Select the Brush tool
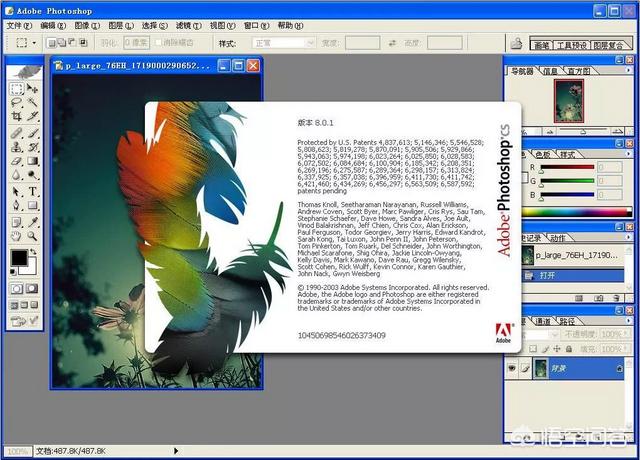This screenshot has height=460, width=640. pos(32,133)
